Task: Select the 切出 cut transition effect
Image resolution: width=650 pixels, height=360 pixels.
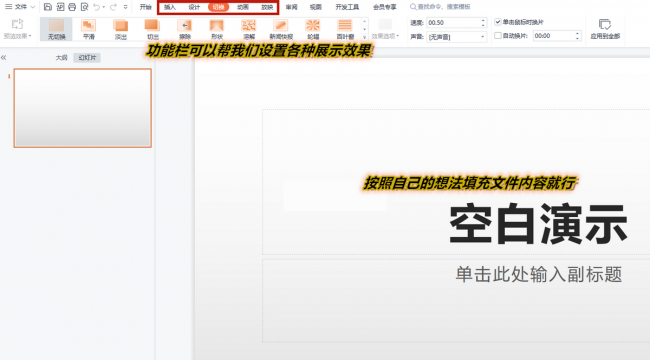Action: 153,29
